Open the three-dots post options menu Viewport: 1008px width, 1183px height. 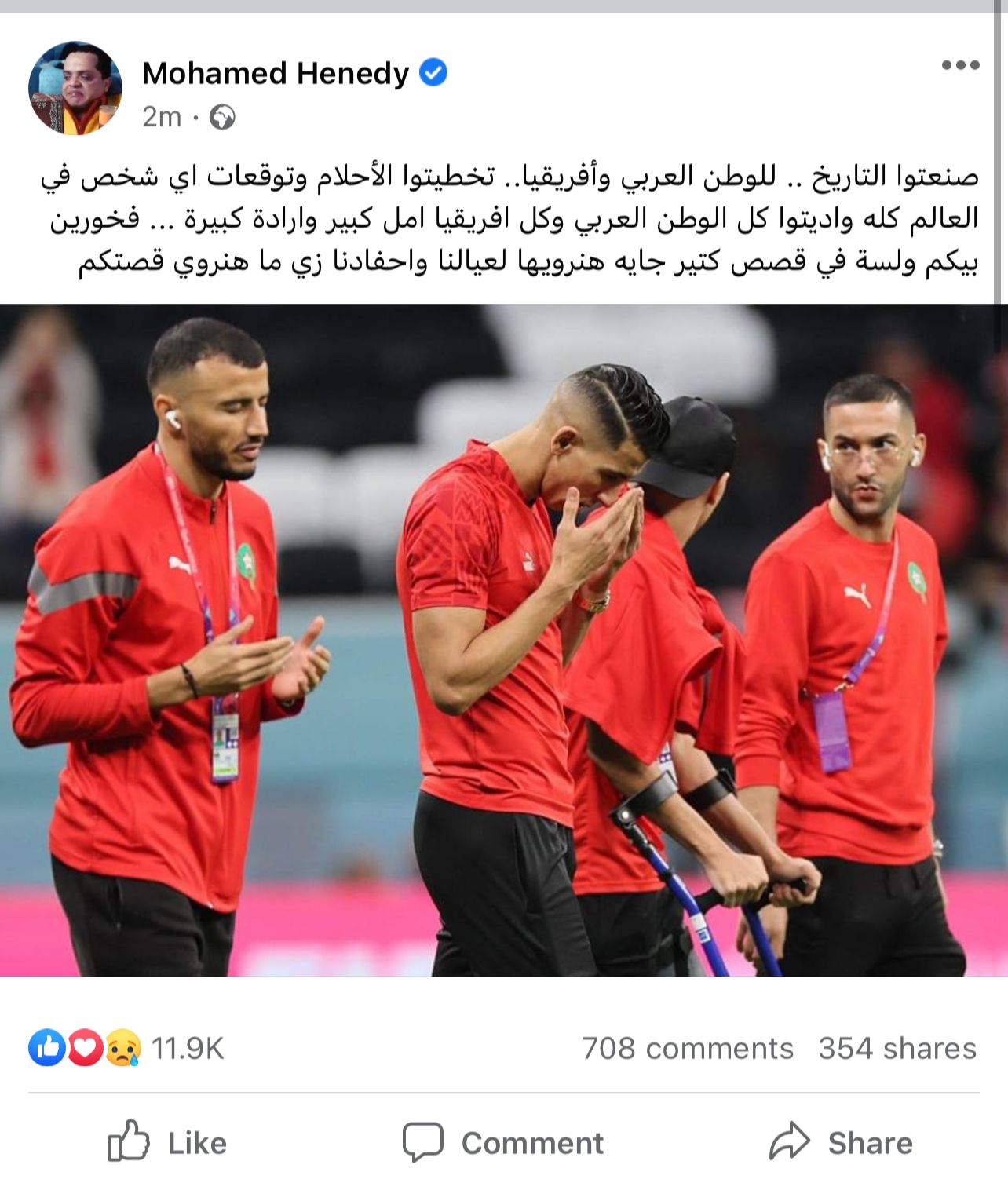tap(960, 65)
